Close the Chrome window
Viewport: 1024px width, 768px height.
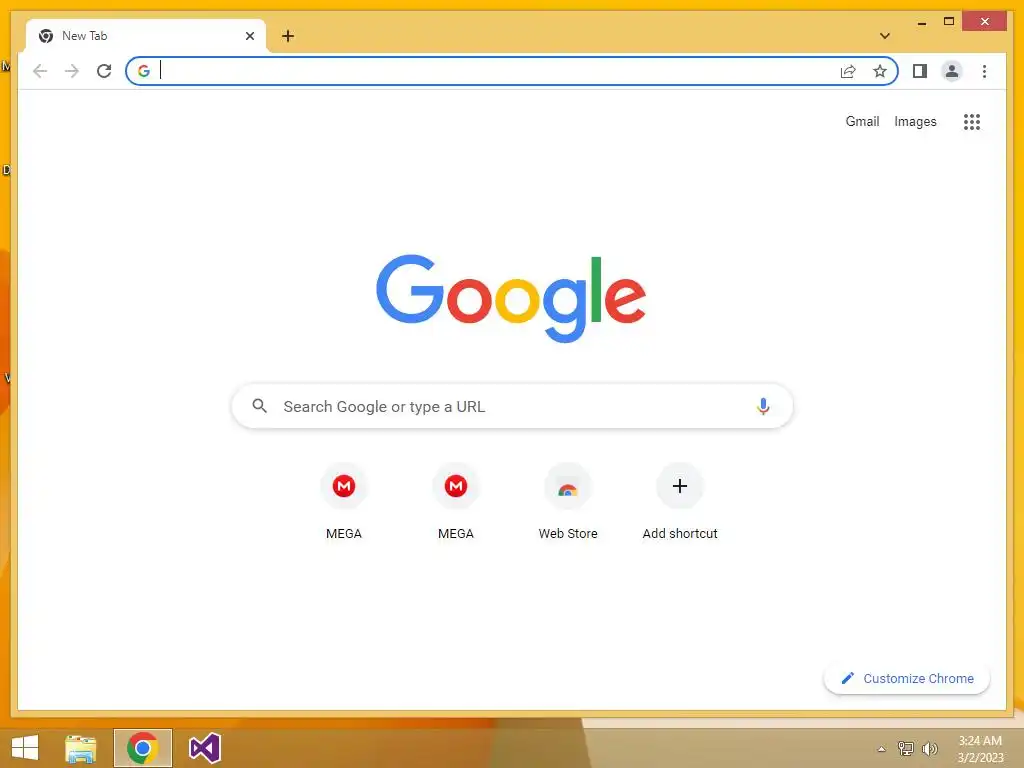point(985,22)
